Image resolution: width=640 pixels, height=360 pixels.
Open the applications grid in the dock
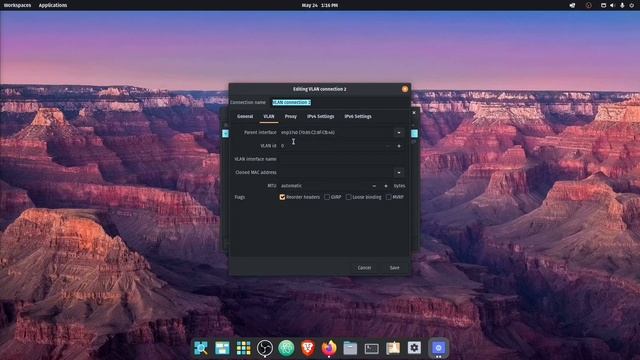(x=244, y=348)
